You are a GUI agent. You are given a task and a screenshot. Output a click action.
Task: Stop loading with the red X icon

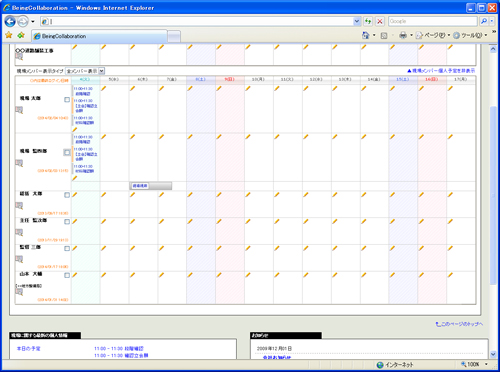point(380,21)
